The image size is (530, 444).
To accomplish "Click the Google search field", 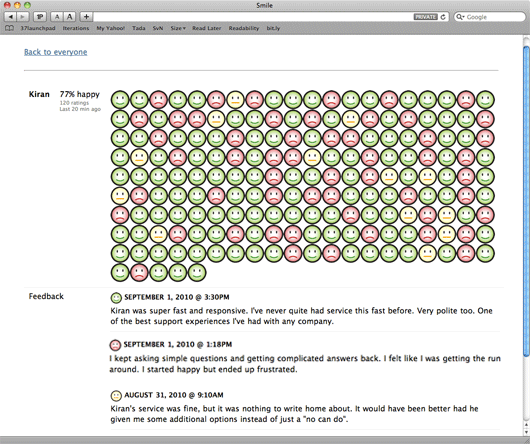I will (490, 17).
